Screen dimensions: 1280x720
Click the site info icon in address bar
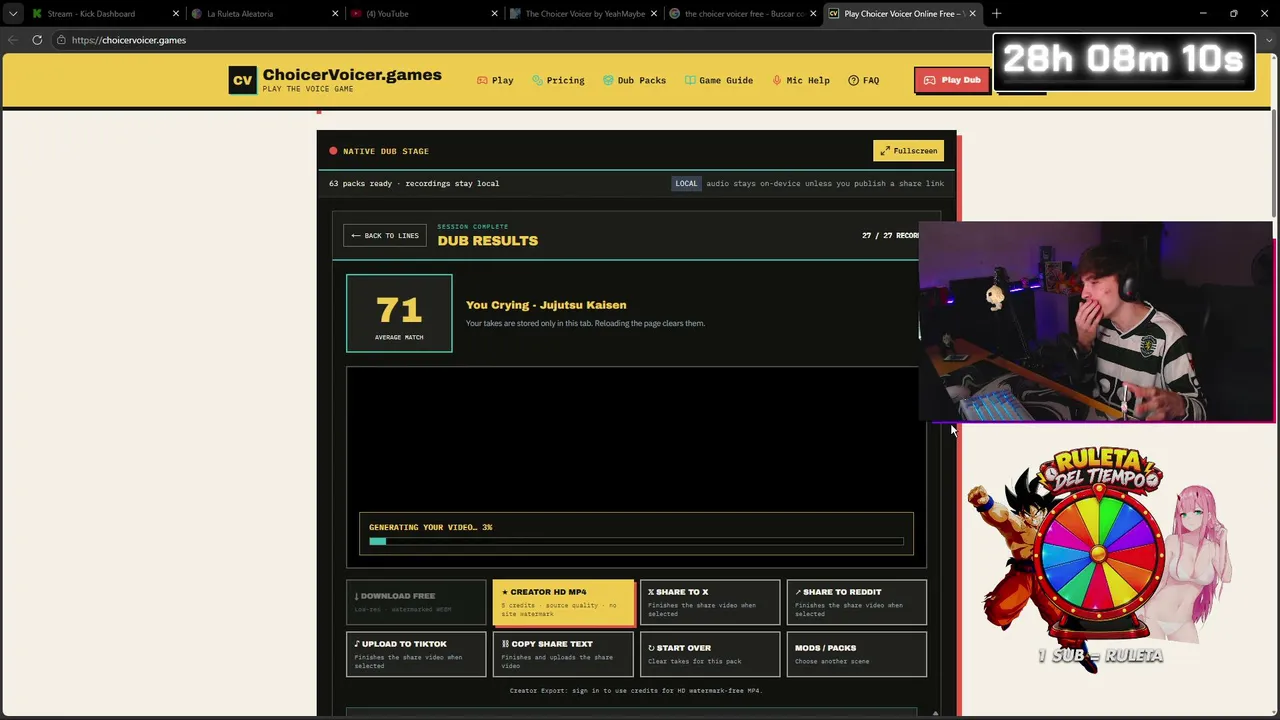point(61,40)
